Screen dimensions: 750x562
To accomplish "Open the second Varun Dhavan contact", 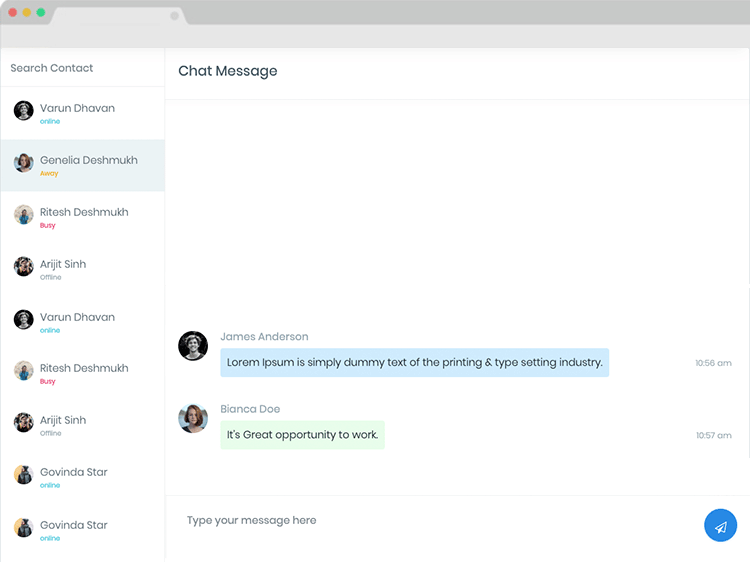I will click(77, 317).
